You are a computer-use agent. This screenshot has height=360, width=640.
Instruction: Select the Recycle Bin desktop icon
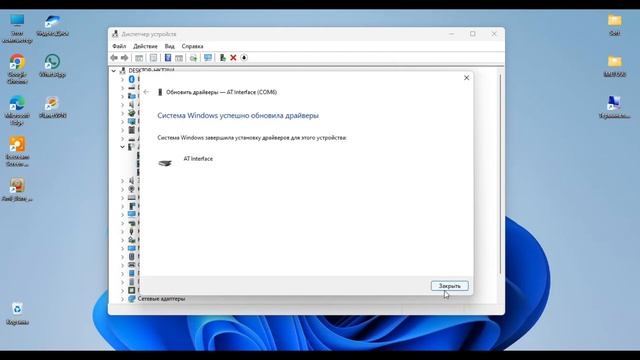17,313
